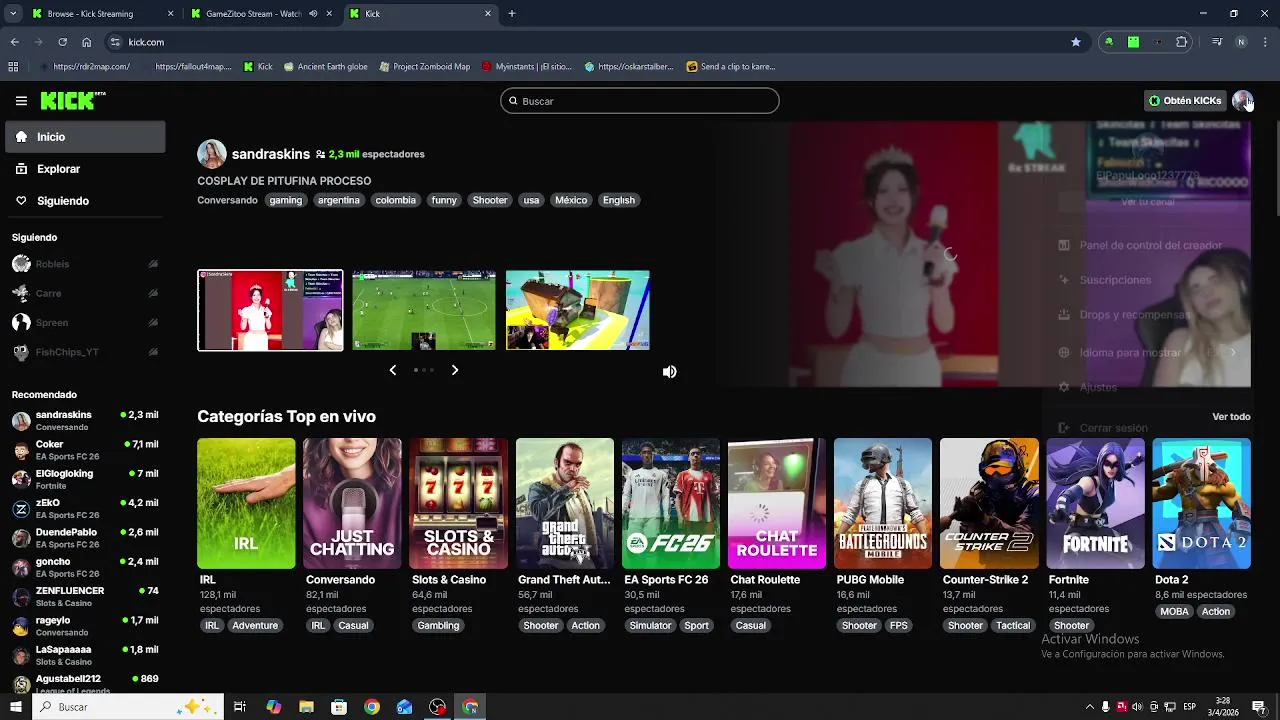Click the Obtén KICKs button

click(x=1185, y=101)
